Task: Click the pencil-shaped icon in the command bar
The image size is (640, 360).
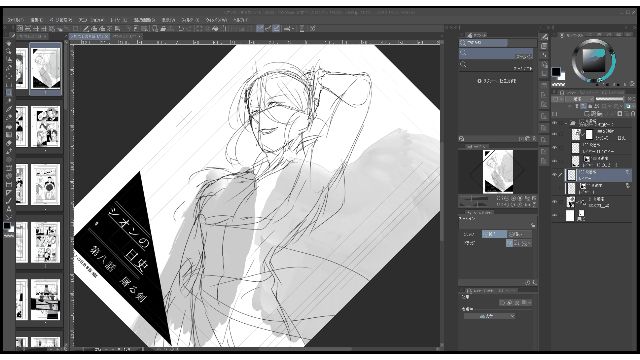Action: click(x=86, y=29)
